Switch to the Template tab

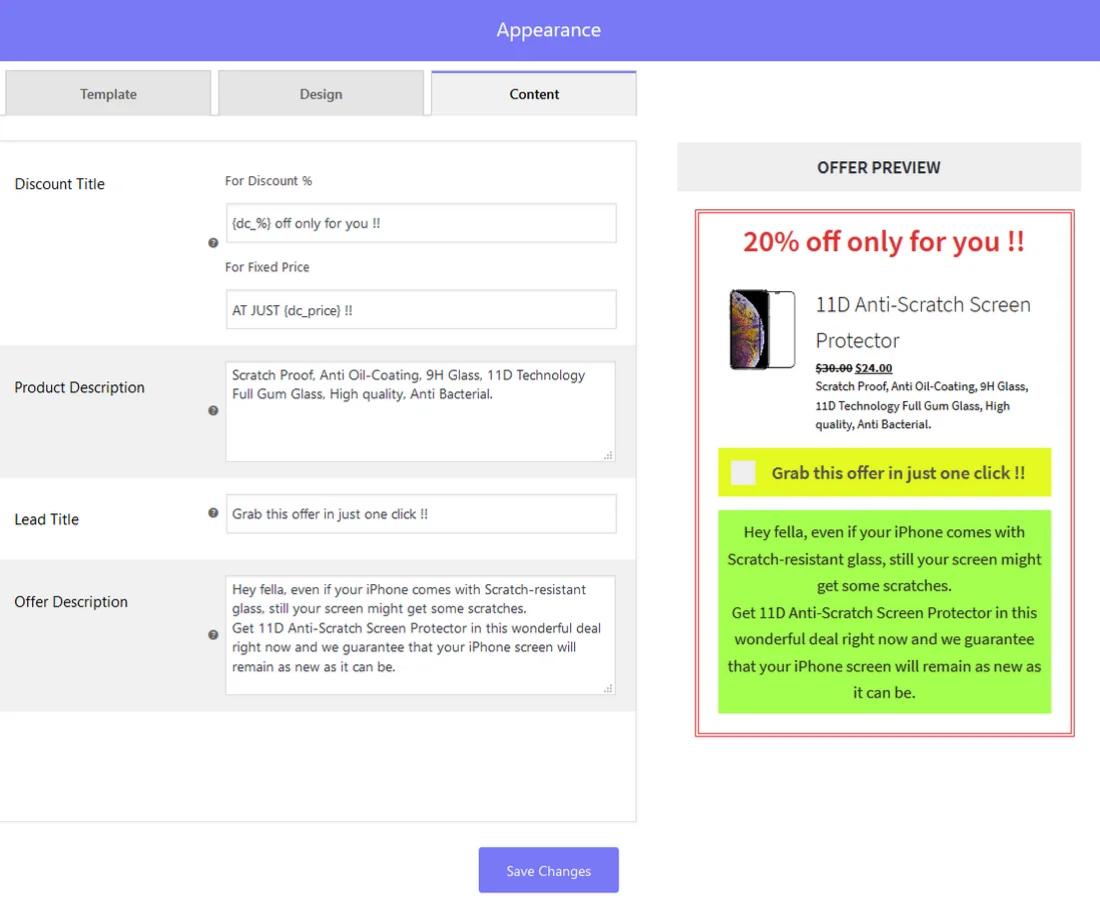108,93
